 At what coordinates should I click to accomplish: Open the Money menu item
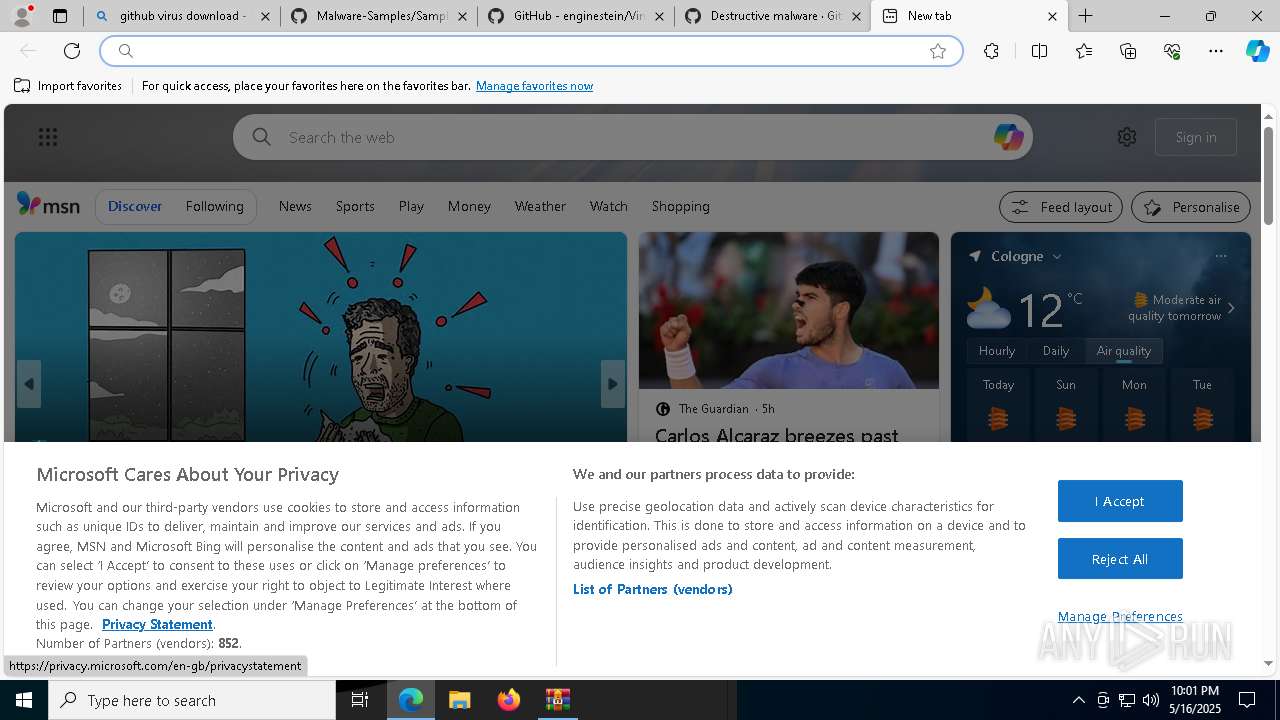tap(469, 206)
